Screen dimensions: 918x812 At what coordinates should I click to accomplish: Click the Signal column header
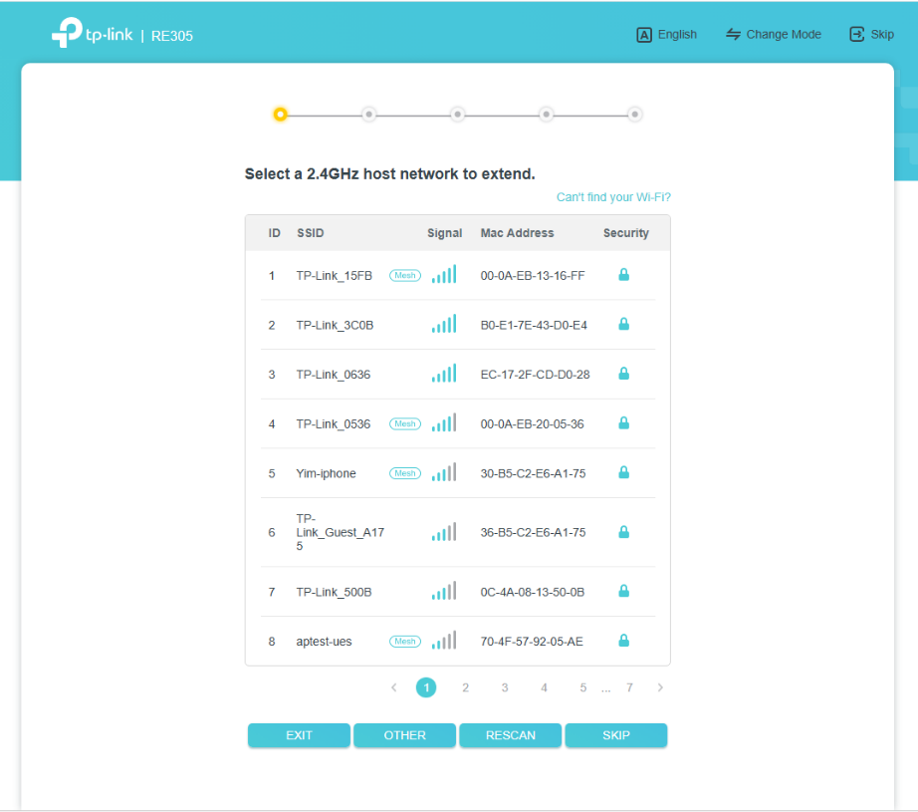[444, 233]
